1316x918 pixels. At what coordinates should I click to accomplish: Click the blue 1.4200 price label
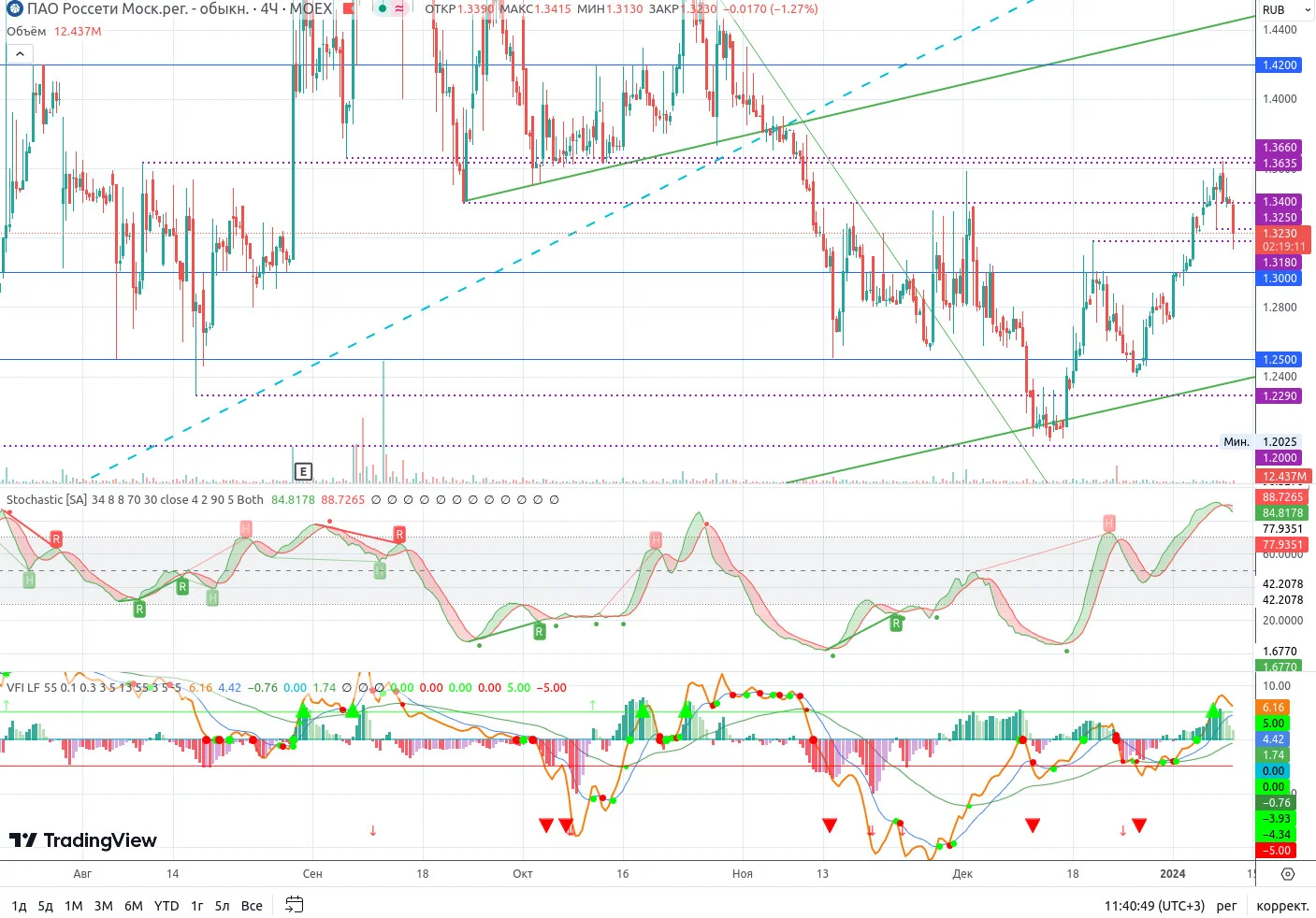tap(1280, 65)
